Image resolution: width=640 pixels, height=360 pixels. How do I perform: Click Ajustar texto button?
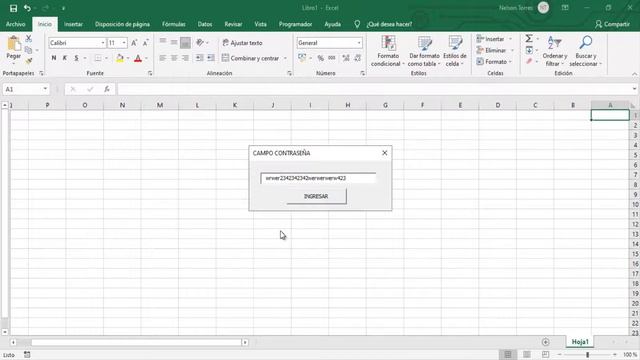click(x=242, y=43)
